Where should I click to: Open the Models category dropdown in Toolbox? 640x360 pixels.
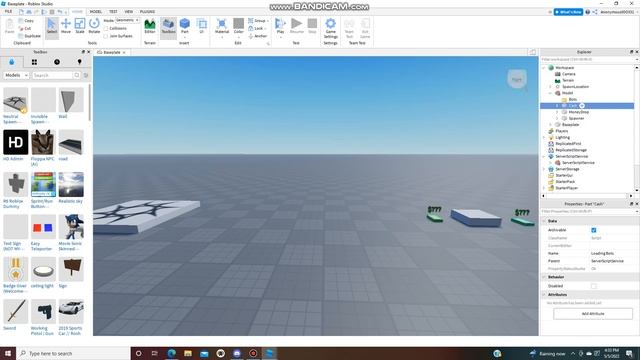(16, 75)
